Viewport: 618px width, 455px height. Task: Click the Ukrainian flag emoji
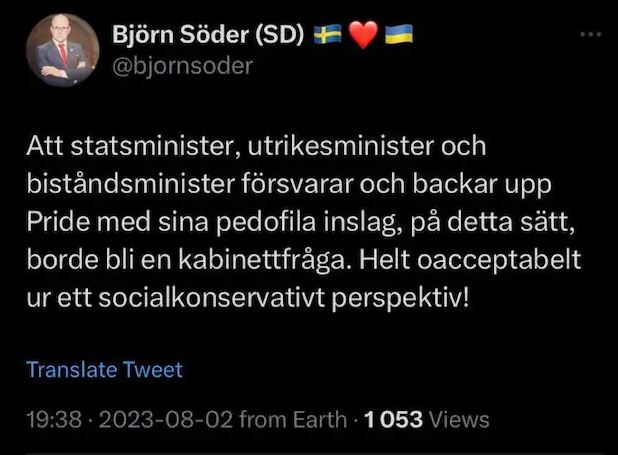(398, 36)
